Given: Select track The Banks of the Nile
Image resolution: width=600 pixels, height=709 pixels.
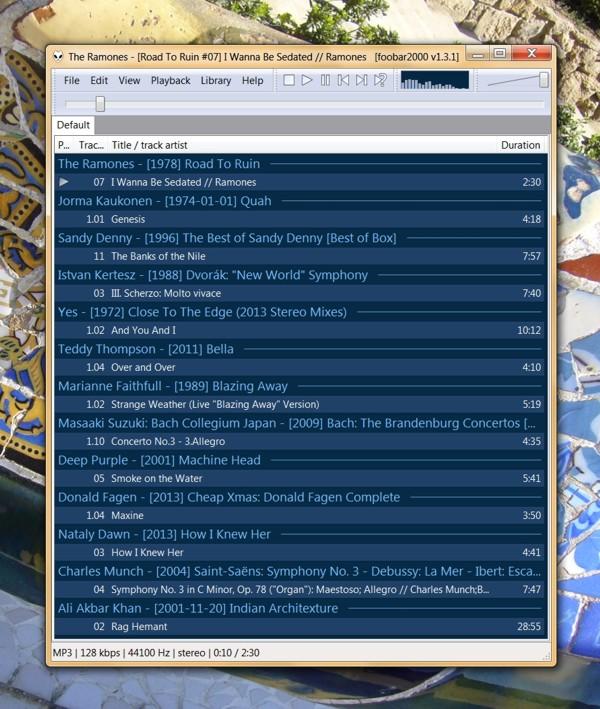Looking at the screenshot, I should coord(301,256).
